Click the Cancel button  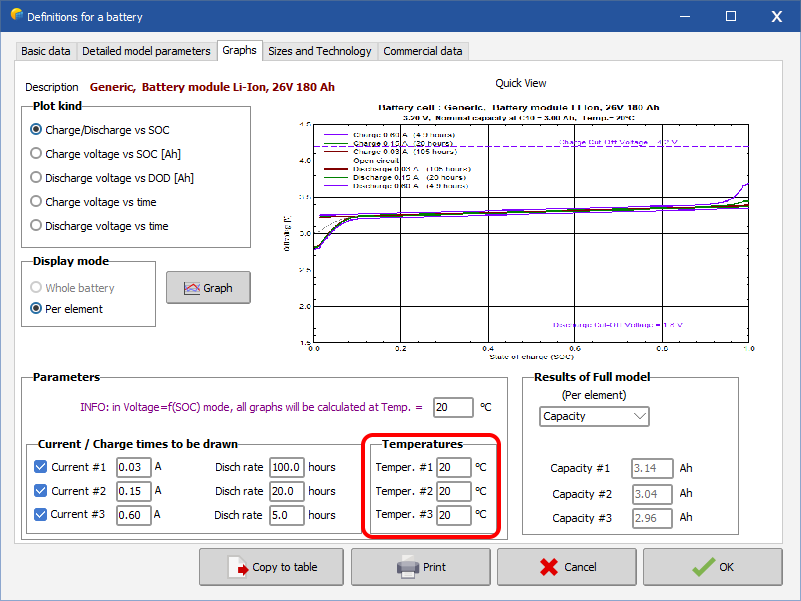(567, 567)
